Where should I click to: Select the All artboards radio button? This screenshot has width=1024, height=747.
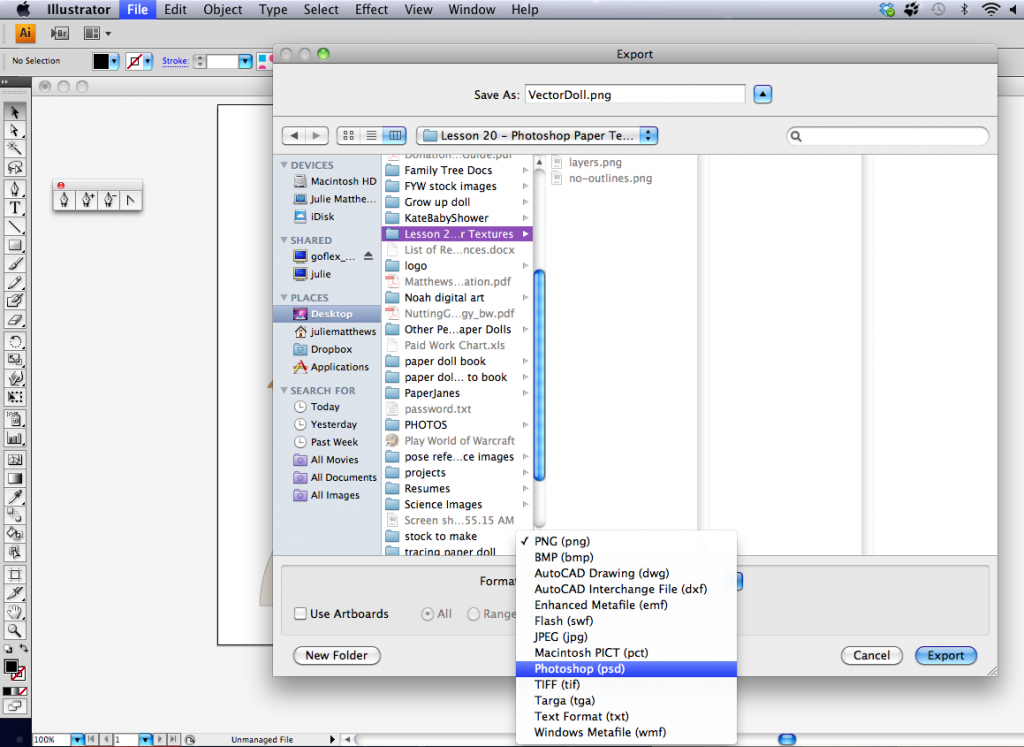click(x=428, y=614)
